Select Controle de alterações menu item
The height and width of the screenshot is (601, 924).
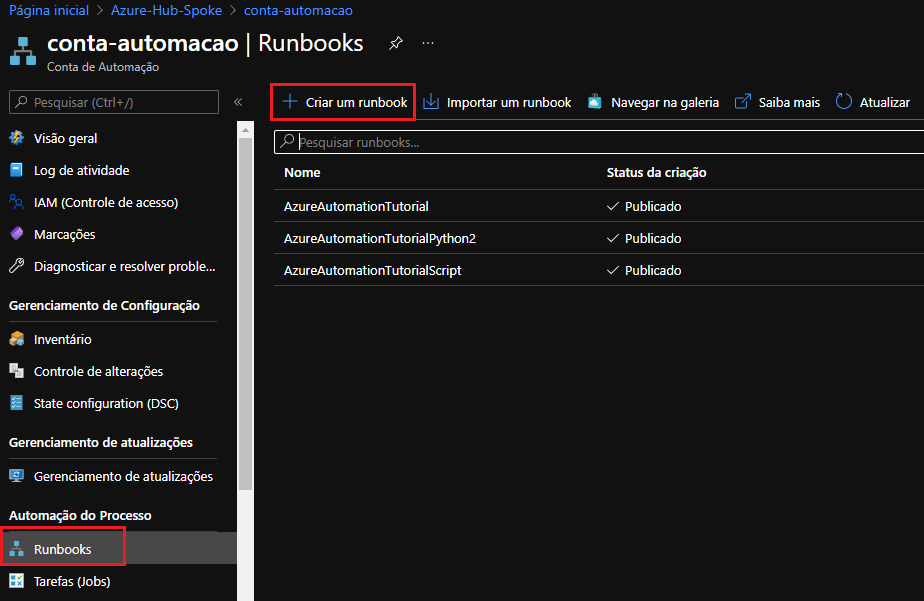coord(98,371)
